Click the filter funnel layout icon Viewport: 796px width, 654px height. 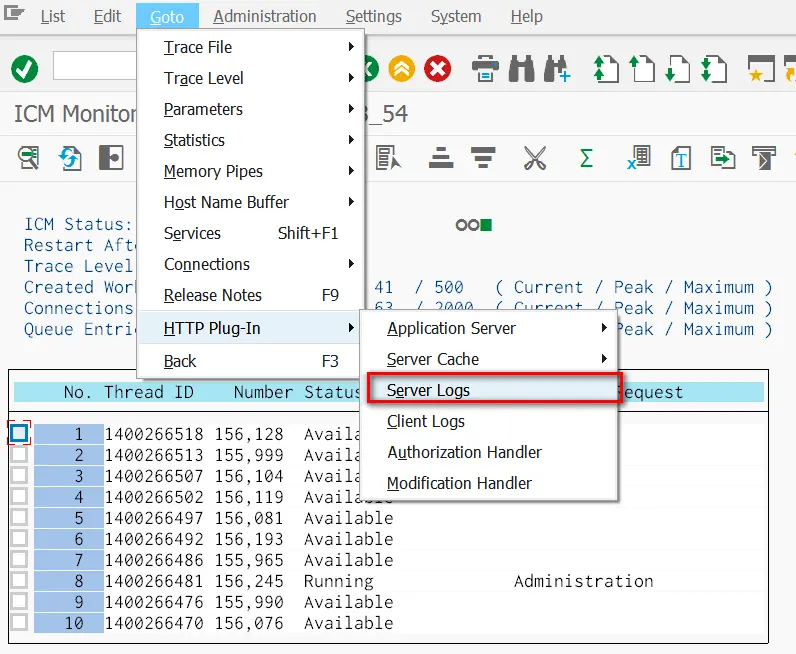coord(764,158)
